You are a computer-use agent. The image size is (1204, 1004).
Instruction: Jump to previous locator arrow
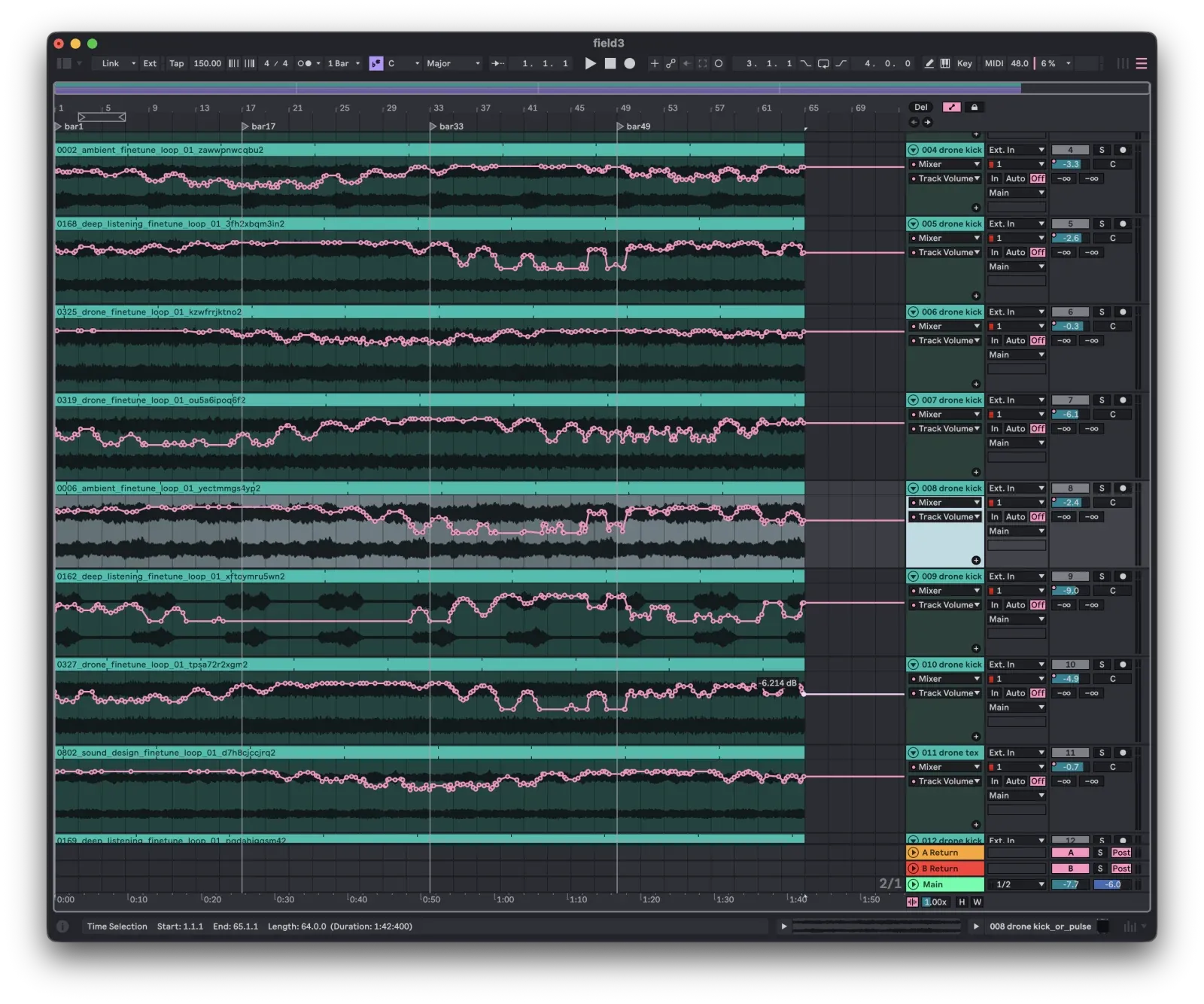point(914,122)
